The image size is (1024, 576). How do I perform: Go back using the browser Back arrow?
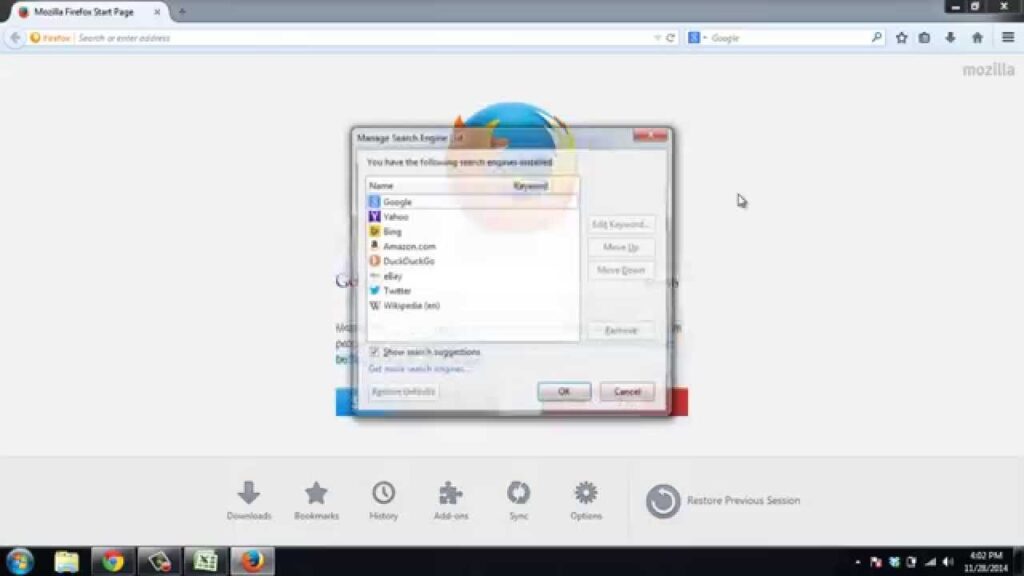15,38
